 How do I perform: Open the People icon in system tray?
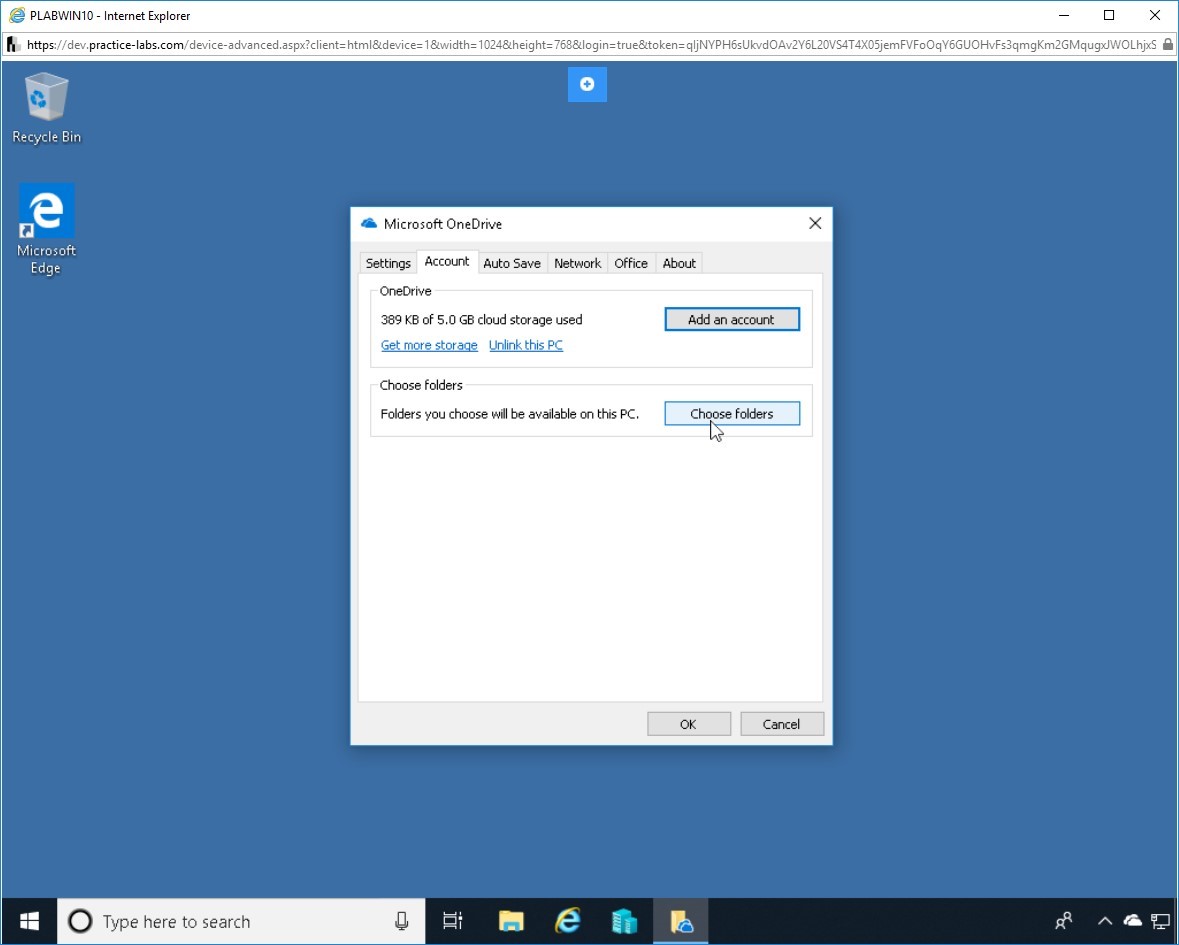[1063, 921]
